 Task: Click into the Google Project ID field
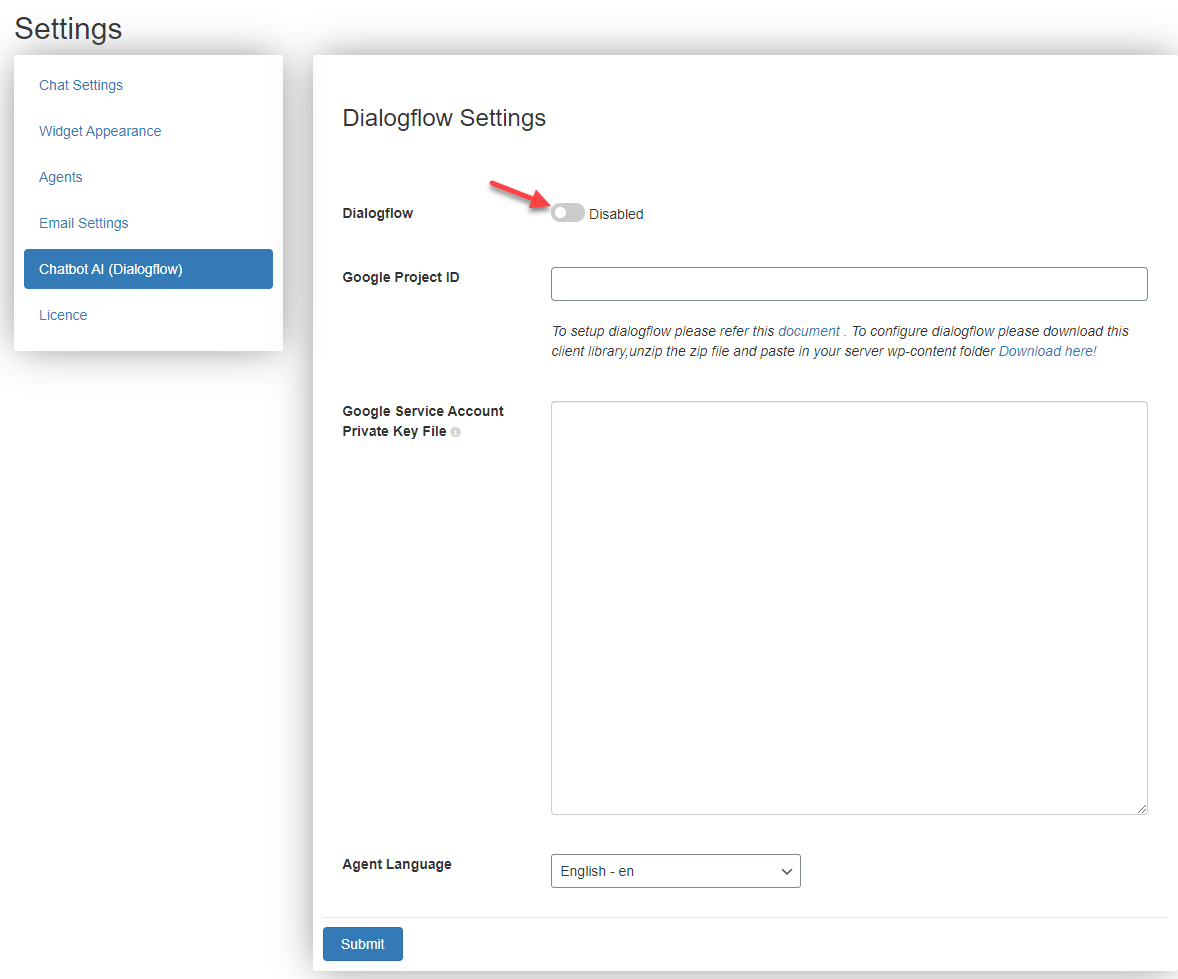tap(849, 284)
